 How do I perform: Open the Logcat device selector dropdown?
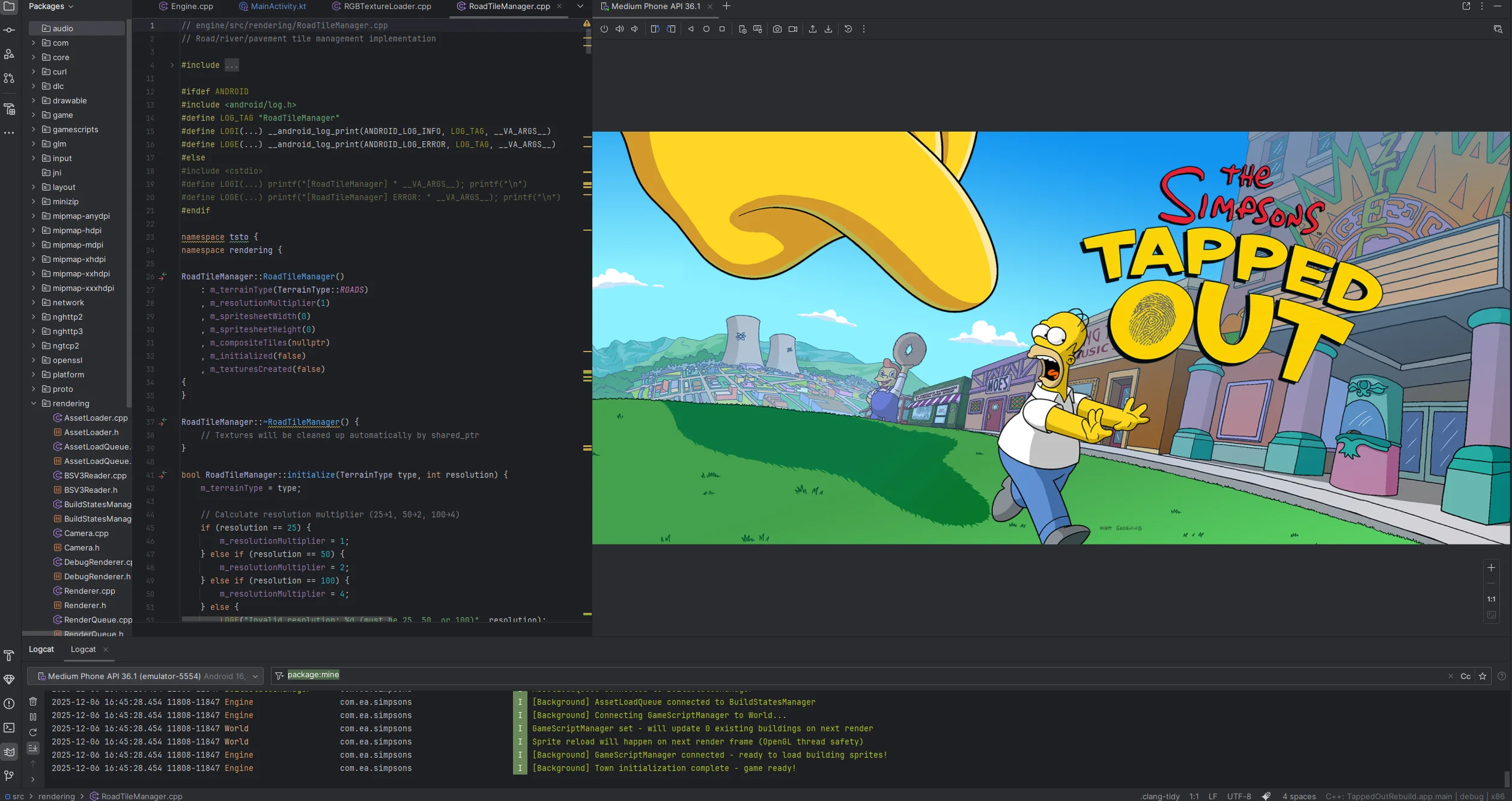pos(145,676)
